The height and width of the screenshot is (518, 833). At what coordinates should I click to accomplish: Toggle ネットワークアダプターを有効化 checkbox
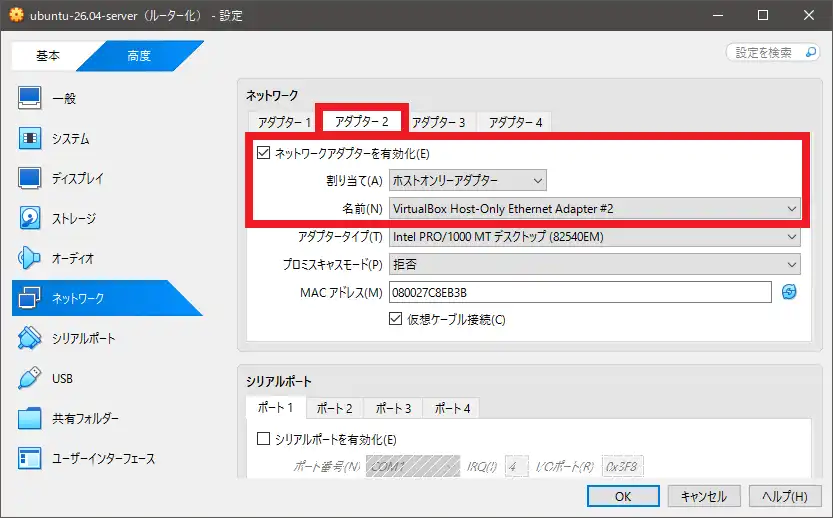pyautogui.click(x=264, y=153)
